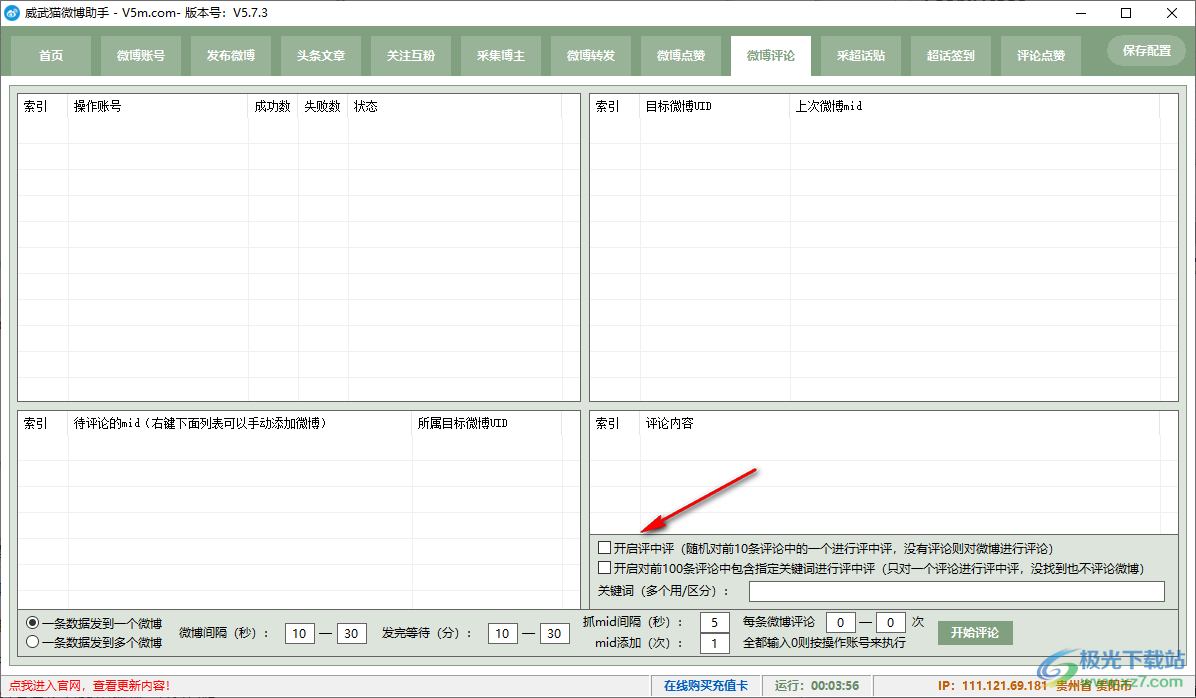Switch to the 微博账号 tab

[141, 56]
